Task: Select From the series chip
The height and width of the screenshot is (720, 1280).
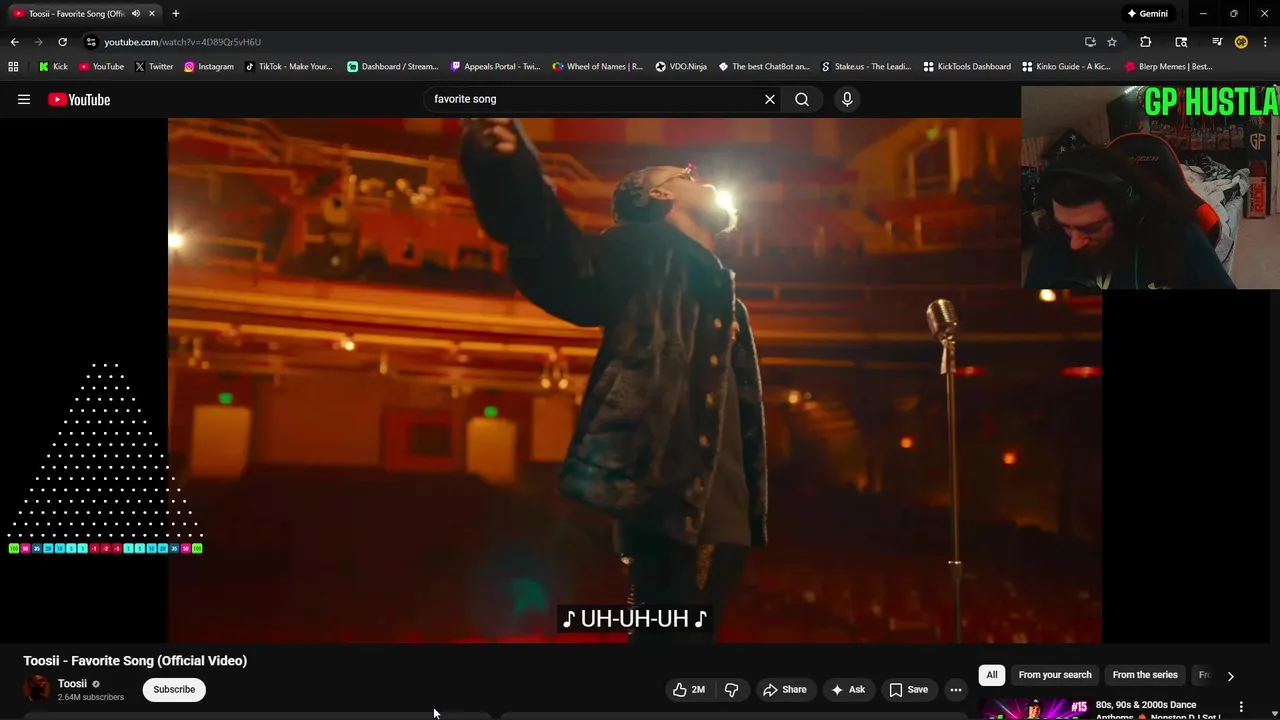Action: coord(1145,675)
